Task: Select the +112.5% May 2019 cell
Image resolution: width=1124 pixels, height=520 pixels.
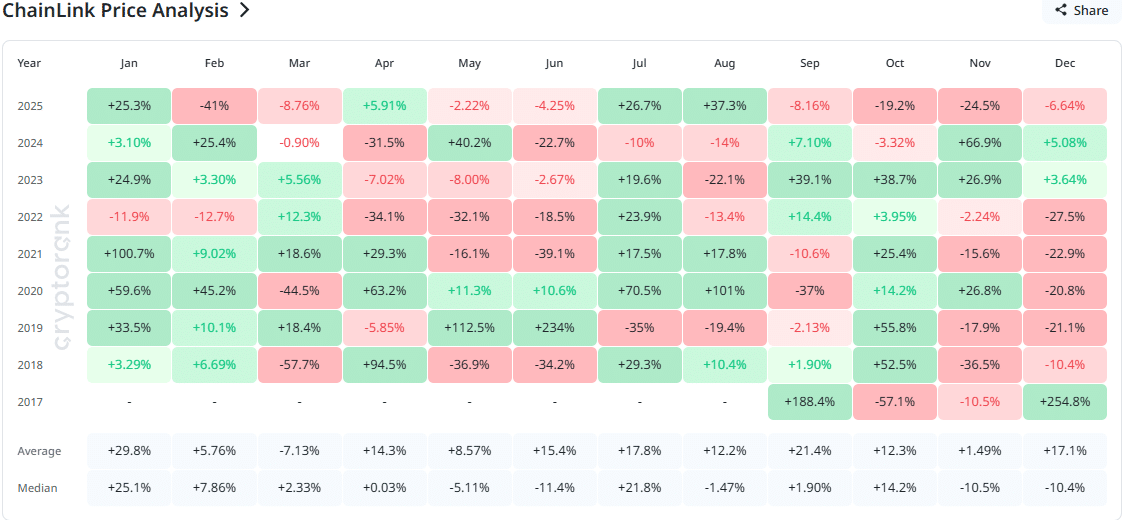Action: point(469,328)
